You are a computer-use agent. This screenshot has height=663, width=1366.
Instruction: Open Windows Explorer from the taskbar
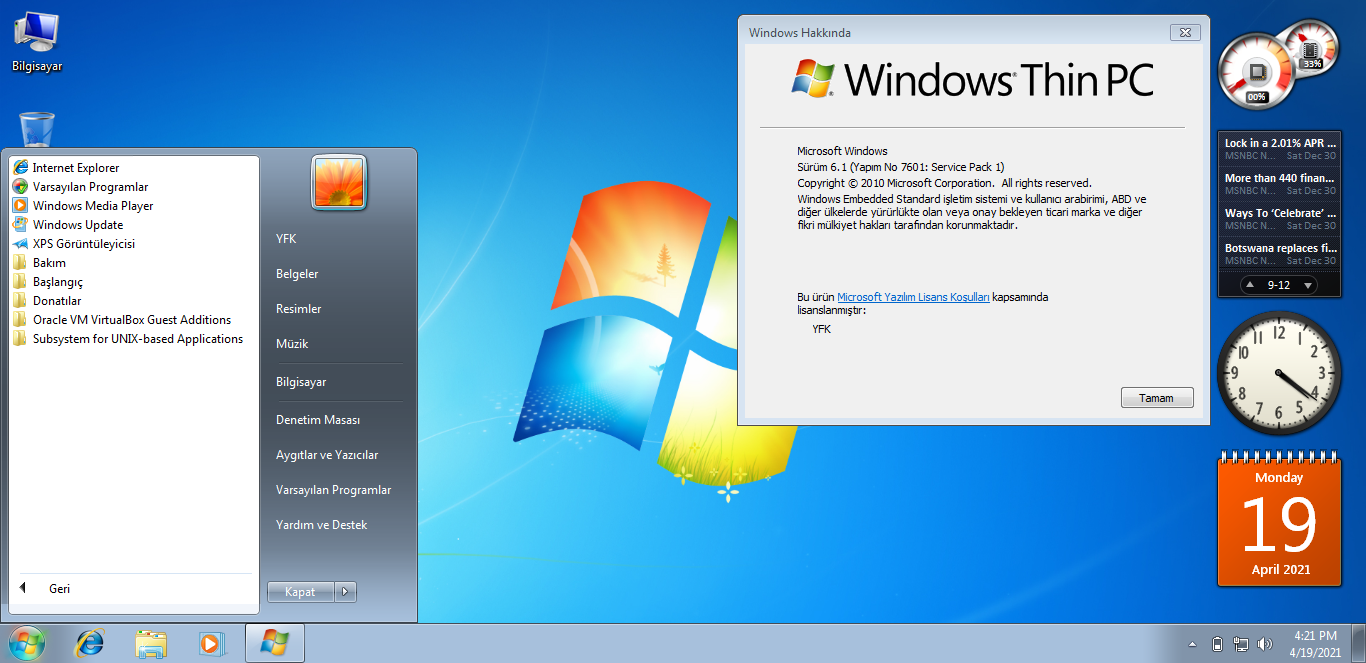point(151,643)
